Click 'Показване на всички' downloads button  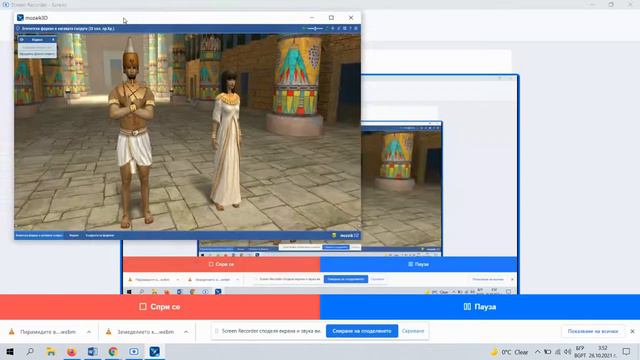tap(593, 331)
